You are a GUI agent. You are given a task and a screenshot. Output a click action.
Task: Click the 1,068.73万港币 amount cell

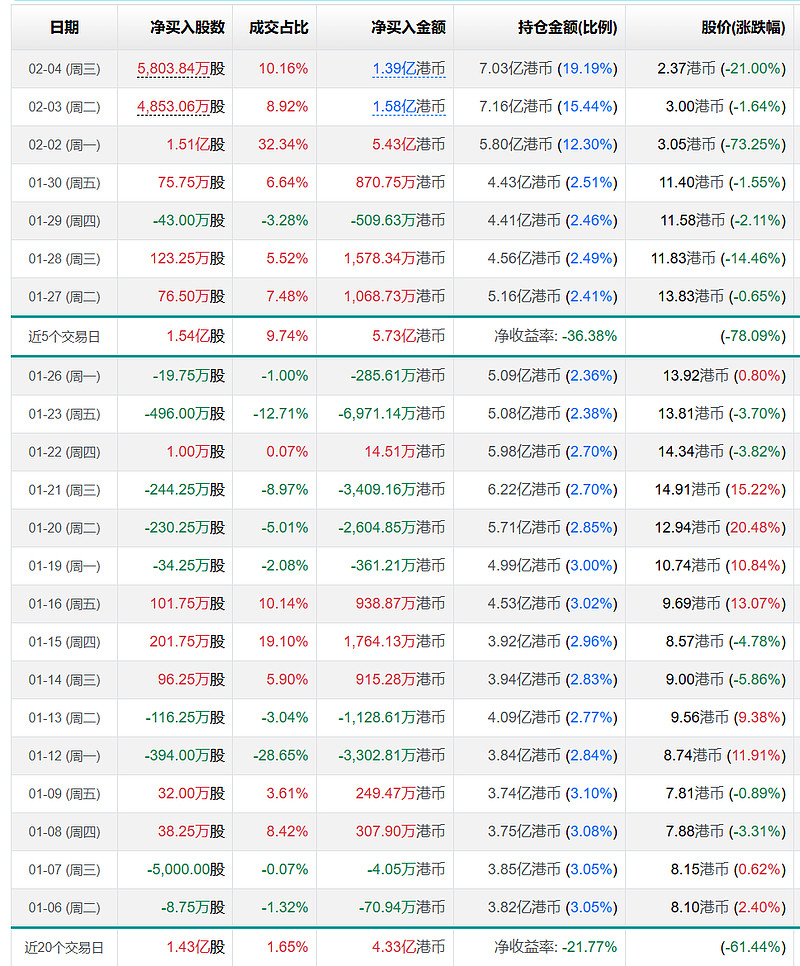pyautogui.click(x=394, y=297)
